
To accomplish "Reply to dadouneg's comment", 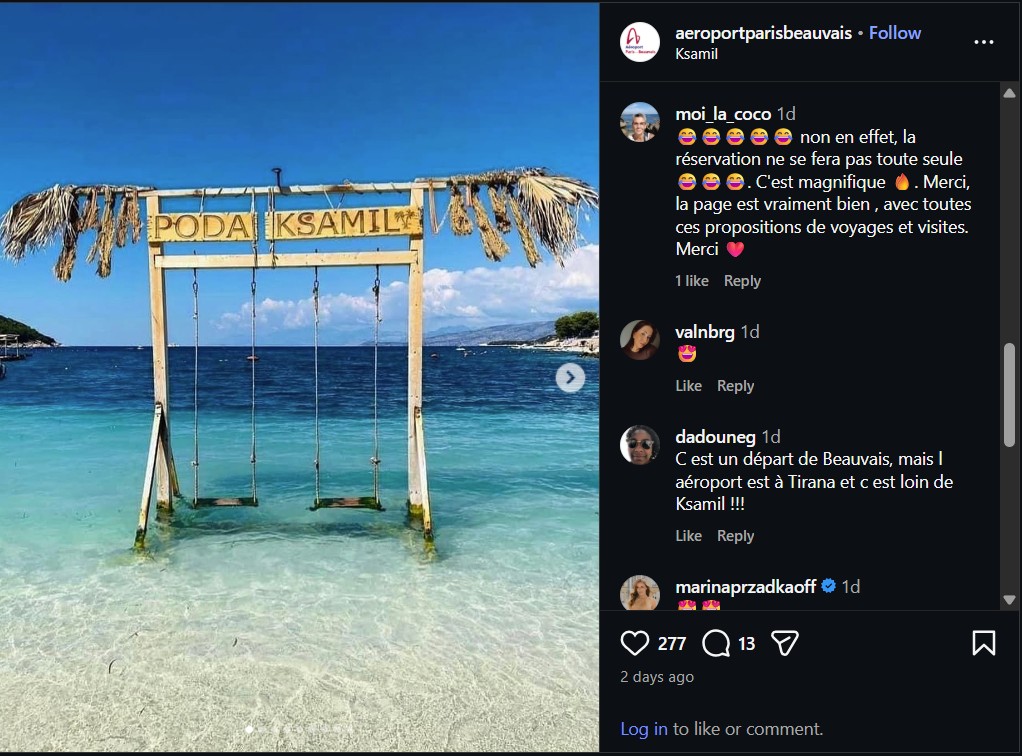I will click(x=735, y=536).
